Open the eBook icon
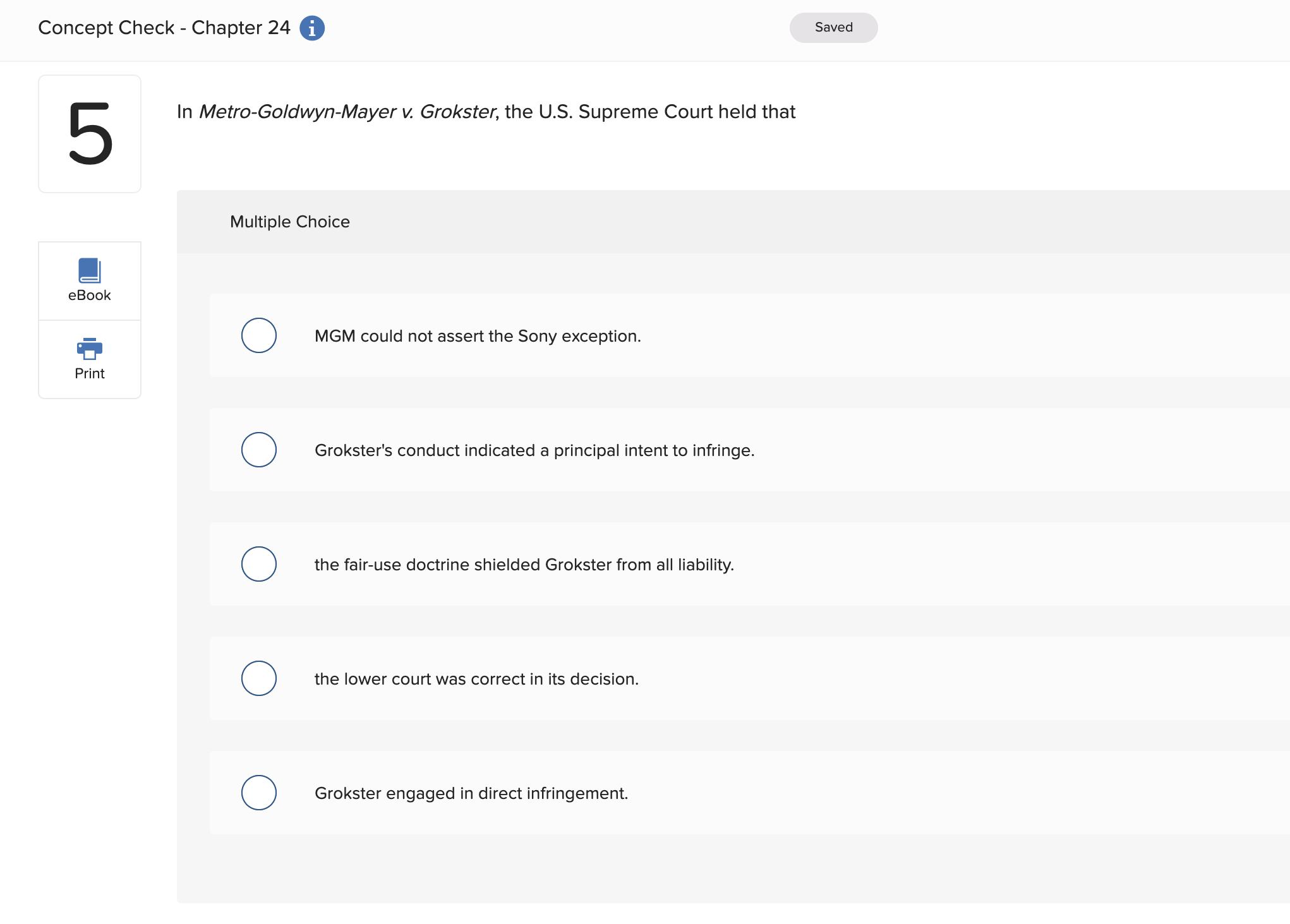Image resolution: width=1290 pixels, height=924 pixels. (x=90, y=270)
